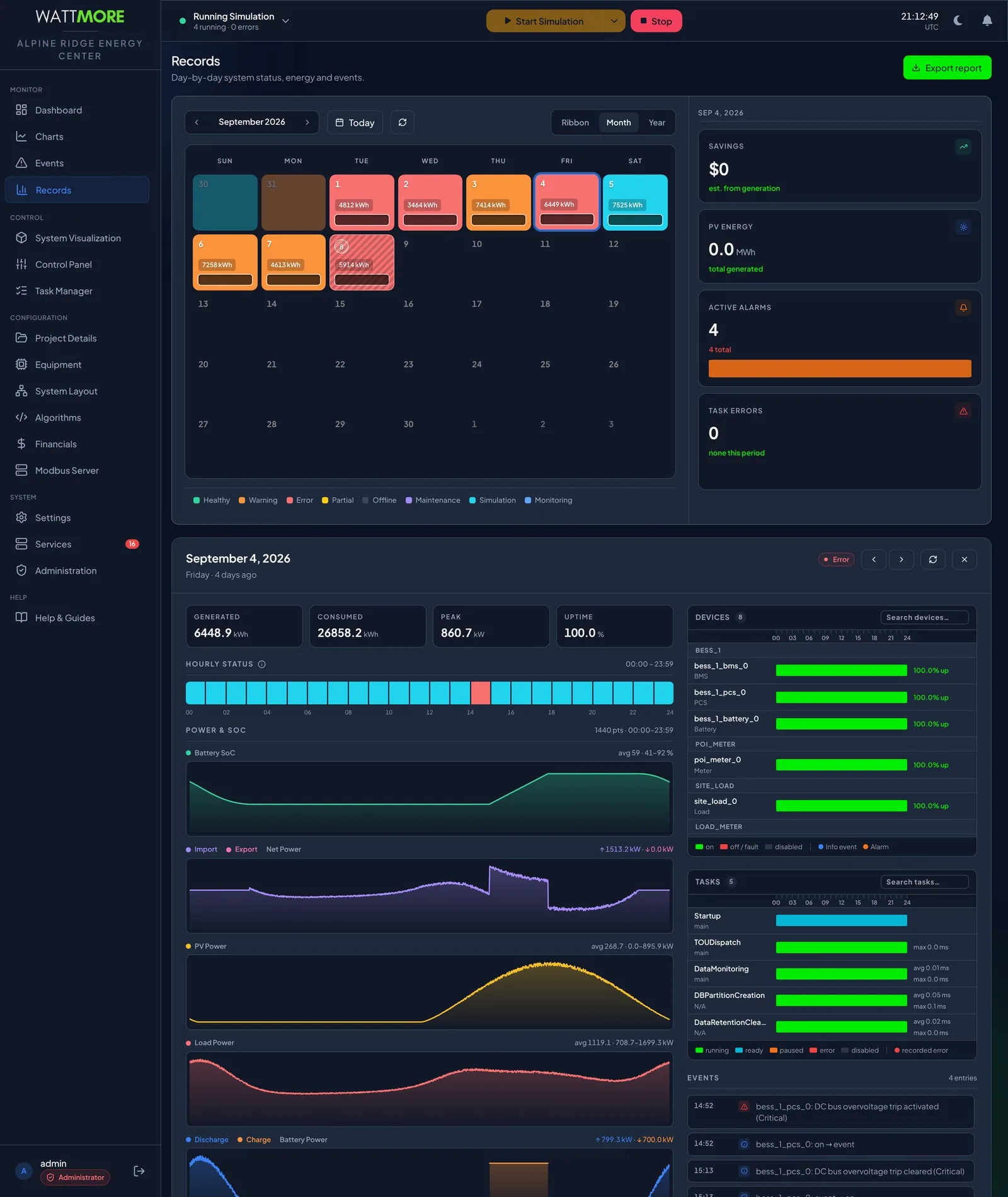Click the Search devices field
Image resolution: width=1008 pixels, height=1197 pixels.
point(924,617)
